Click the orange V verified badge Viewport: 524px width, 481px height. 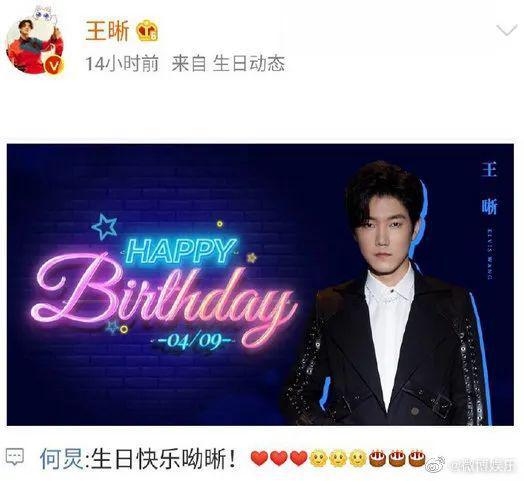click(x=54, y=65)
